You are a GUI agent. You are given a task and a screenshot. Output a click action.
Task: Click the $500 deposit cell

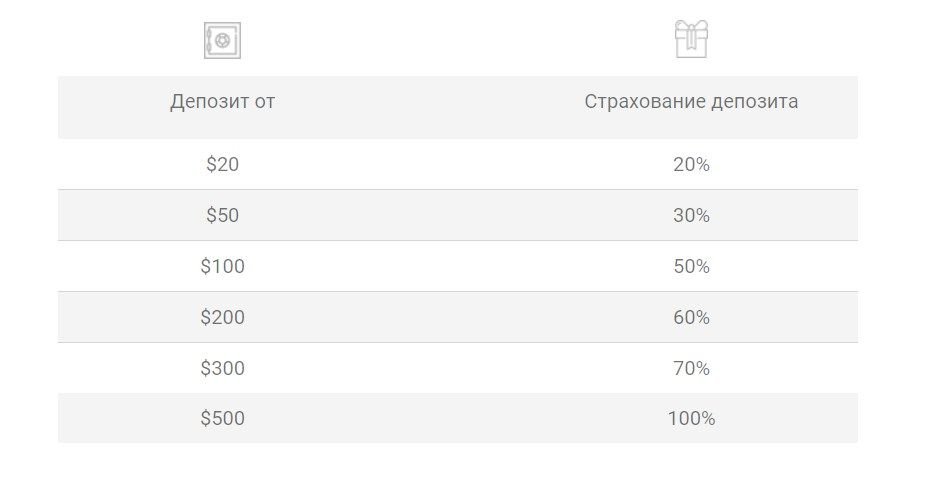click(223, 419)
